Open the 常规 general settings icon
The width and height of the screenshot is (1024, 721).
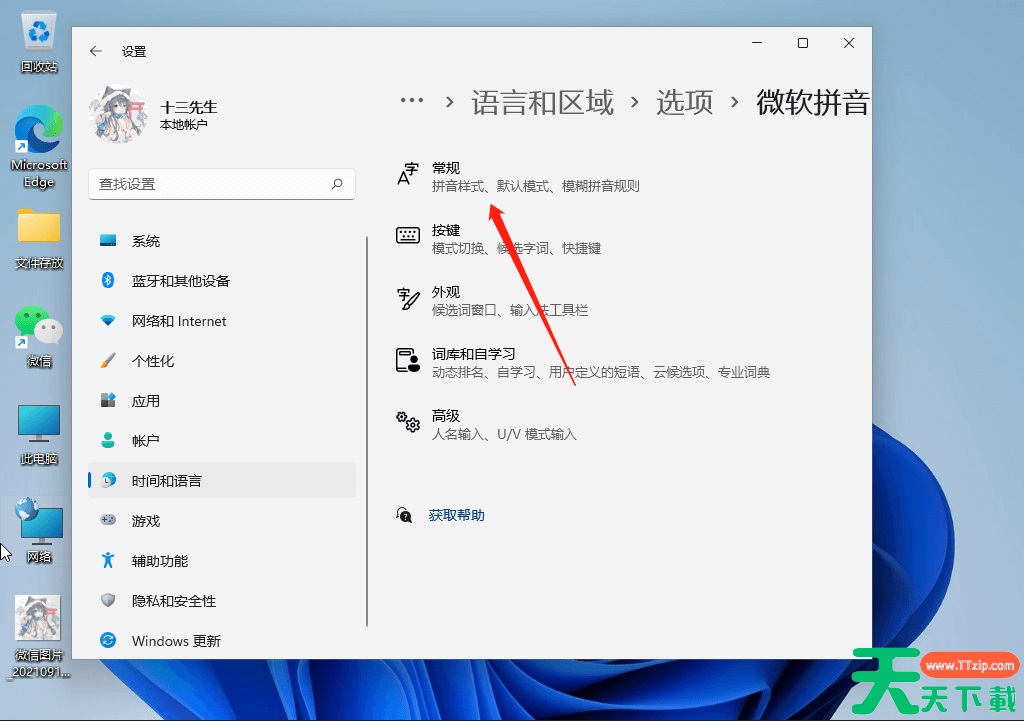408,174
